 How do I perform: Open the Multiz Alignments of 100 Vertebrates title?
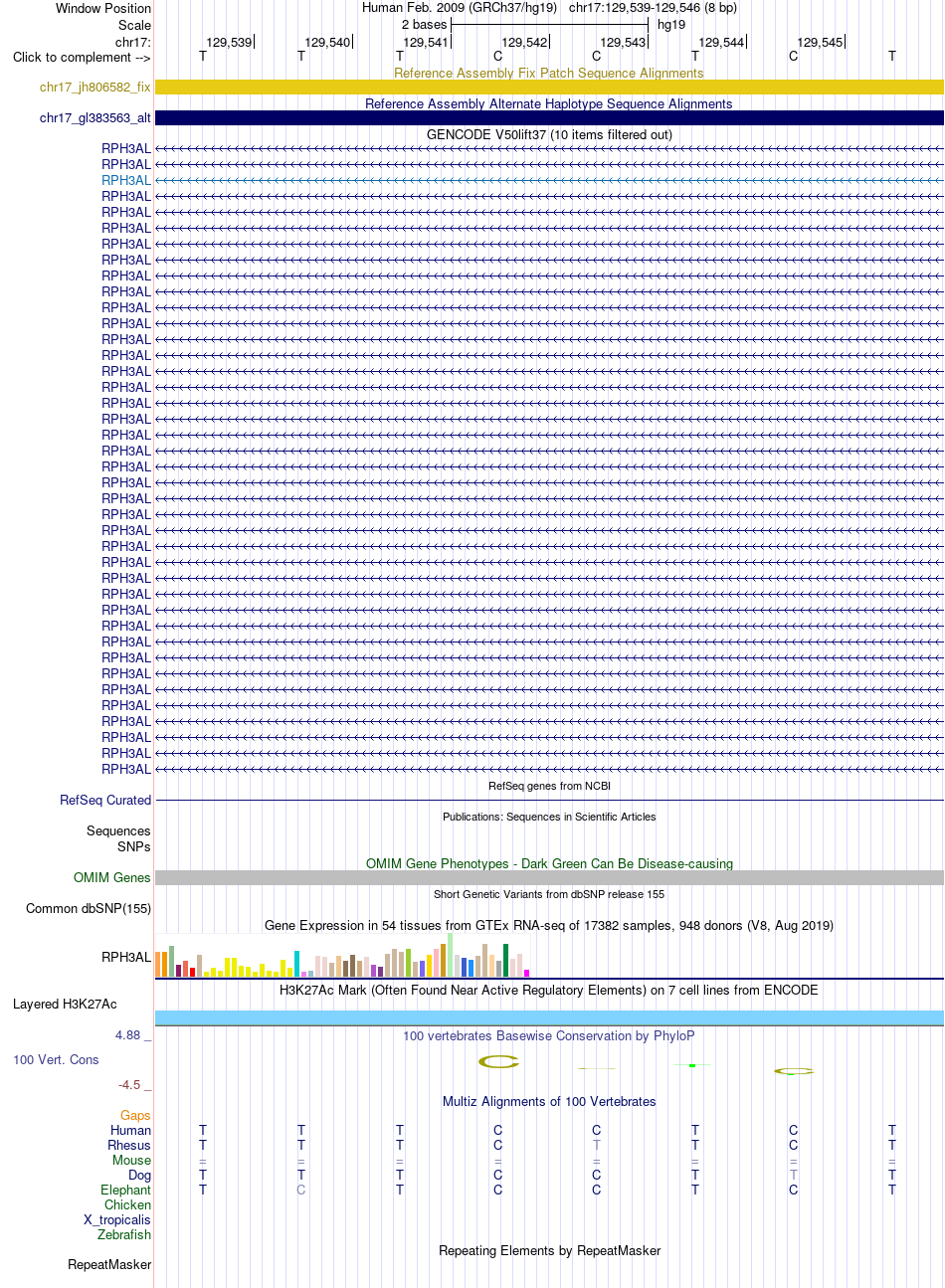tap(549, 1102)
